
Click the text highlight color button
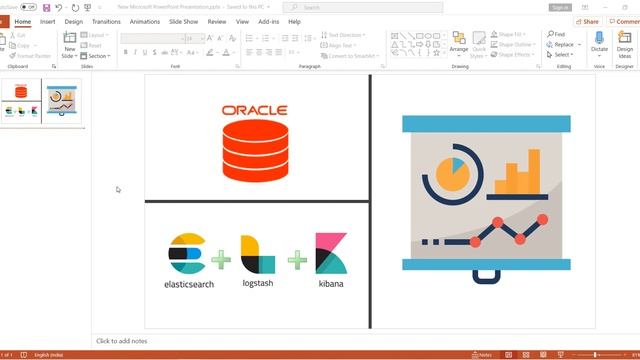(x=210, y=52)
